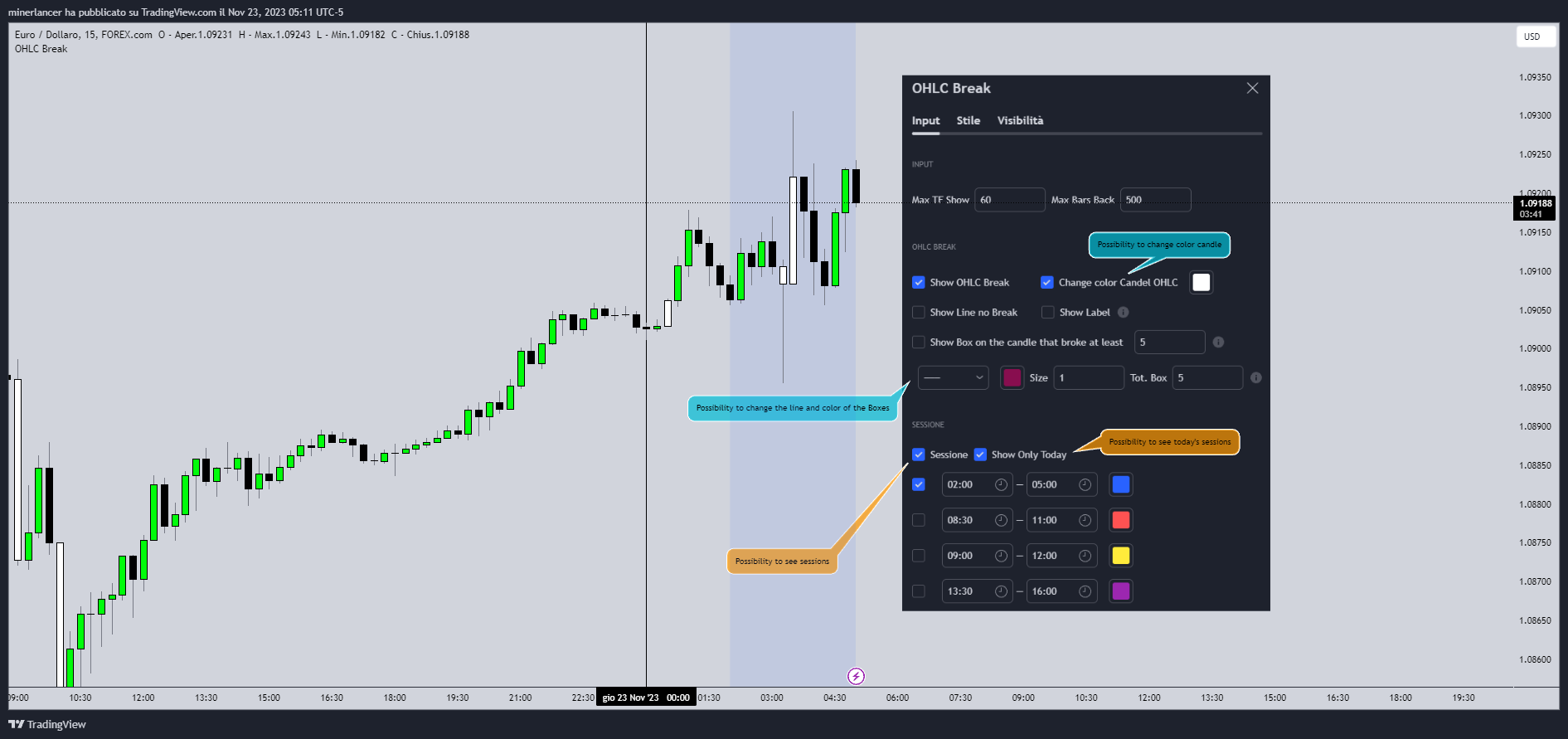
Task: Click the 11:00 end time field
Action: tap(1061, 520)
